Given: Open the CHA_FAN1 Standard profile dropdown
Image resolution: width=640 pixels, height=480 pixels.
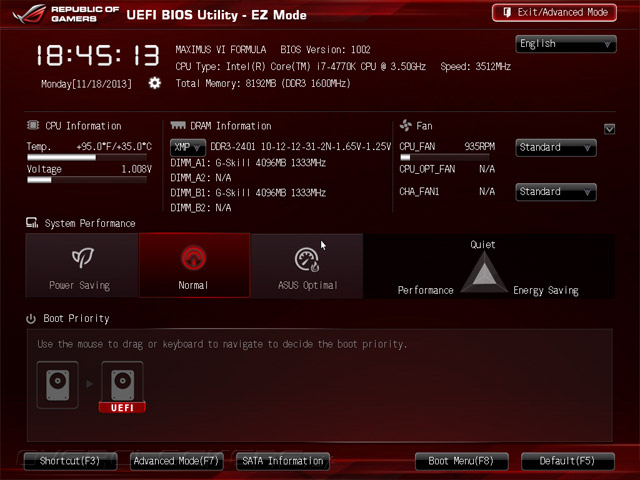Looking at the screenshot, I should 556,192.
